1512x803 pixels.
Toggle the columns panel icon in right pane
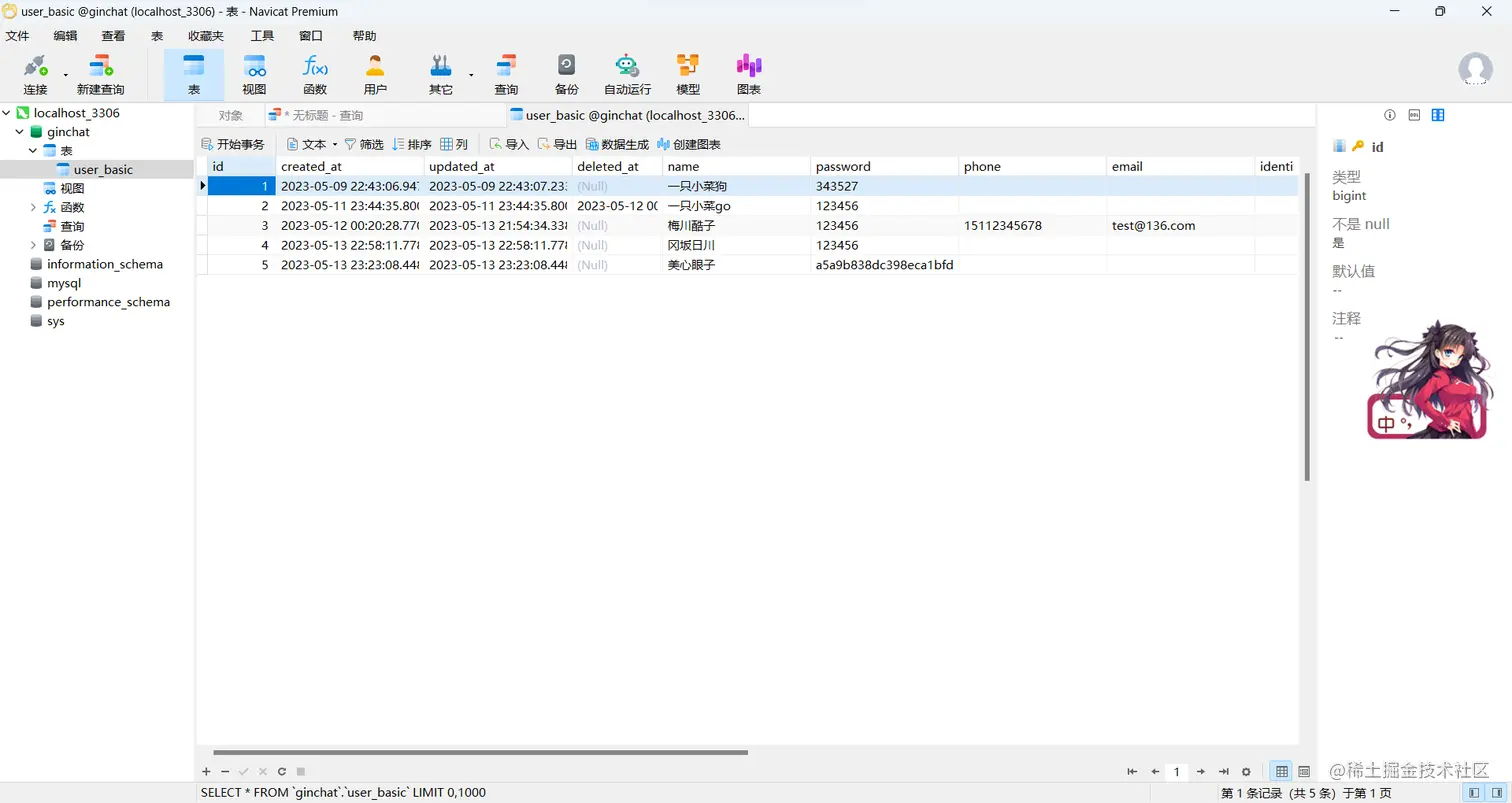pos(1438,115)
